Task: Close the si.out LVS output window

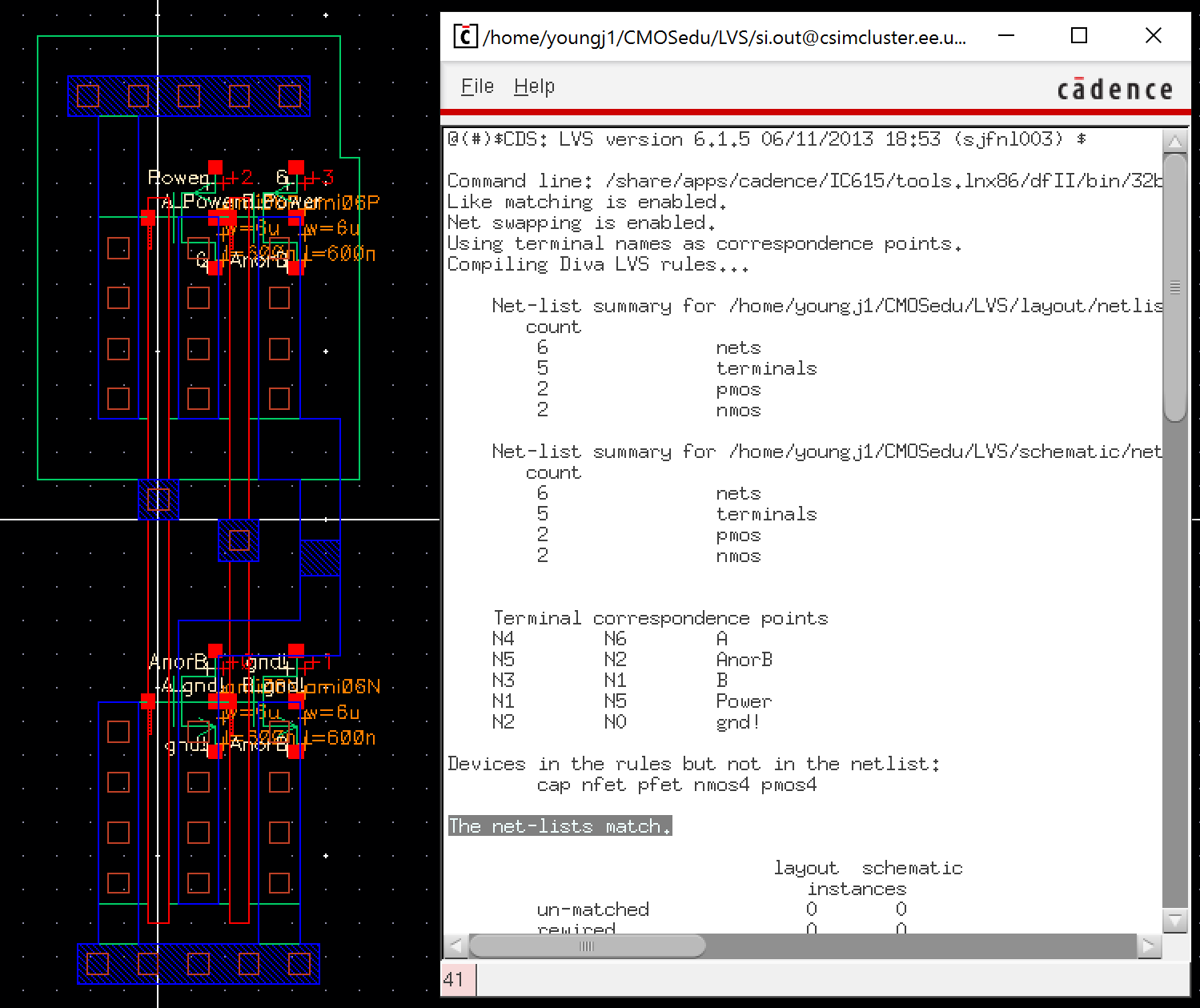Action: click(x=1153, y=36)
